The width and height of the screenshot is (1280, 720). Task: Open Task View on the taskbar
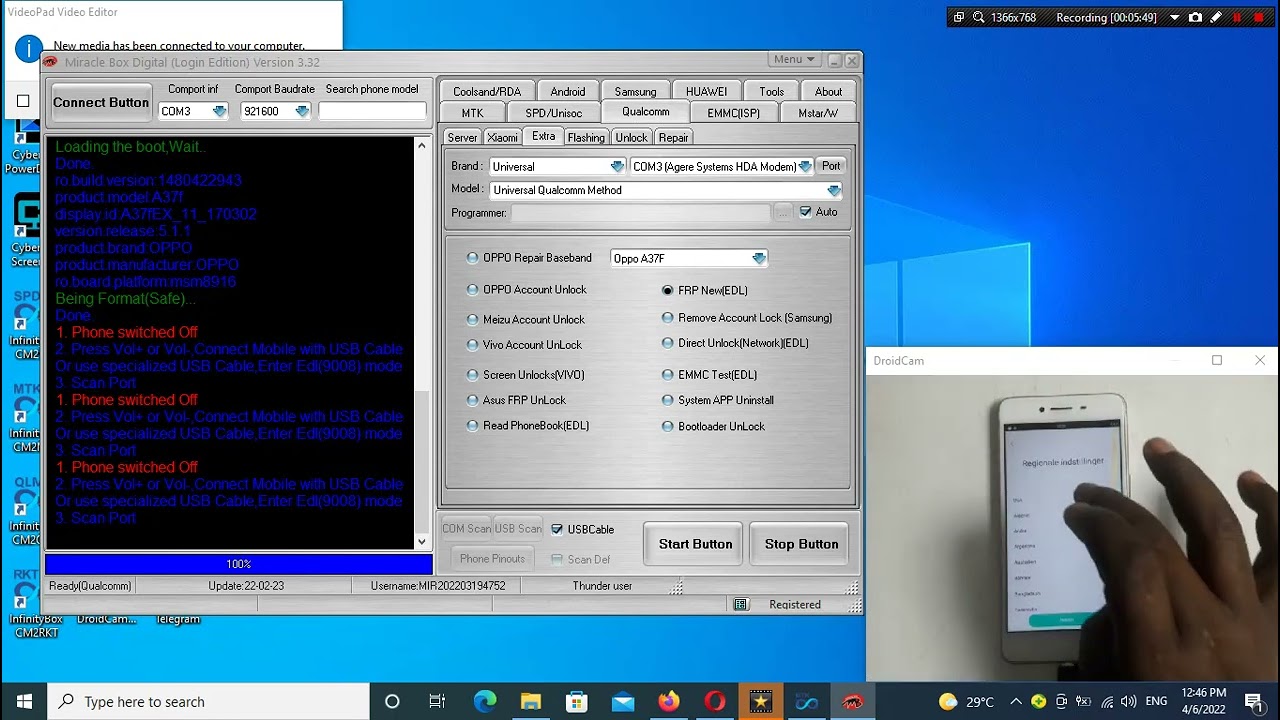[x=437, y=701]
